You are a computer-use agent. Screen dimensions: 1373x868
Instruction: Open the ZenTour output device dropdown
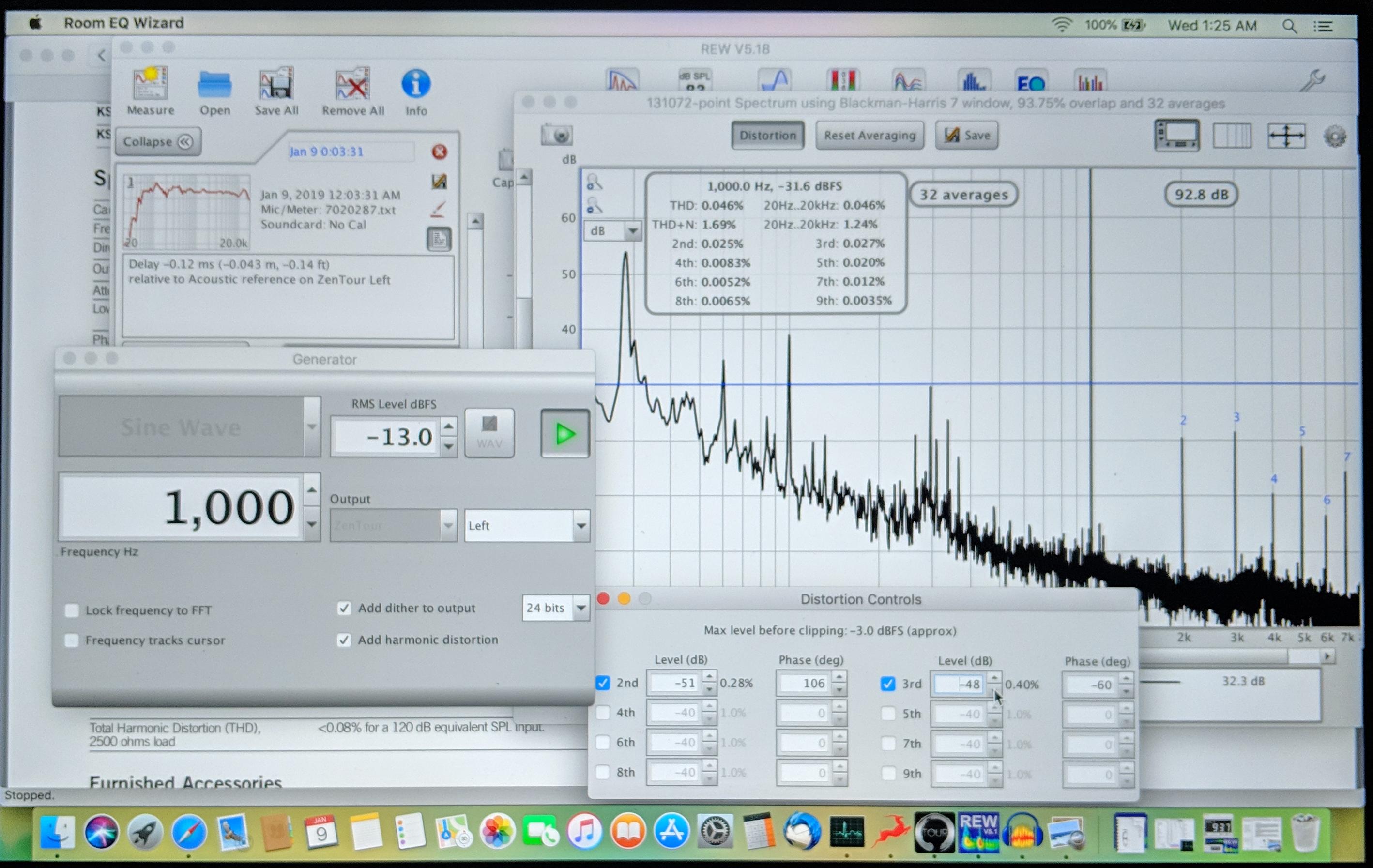pos(394,525)
